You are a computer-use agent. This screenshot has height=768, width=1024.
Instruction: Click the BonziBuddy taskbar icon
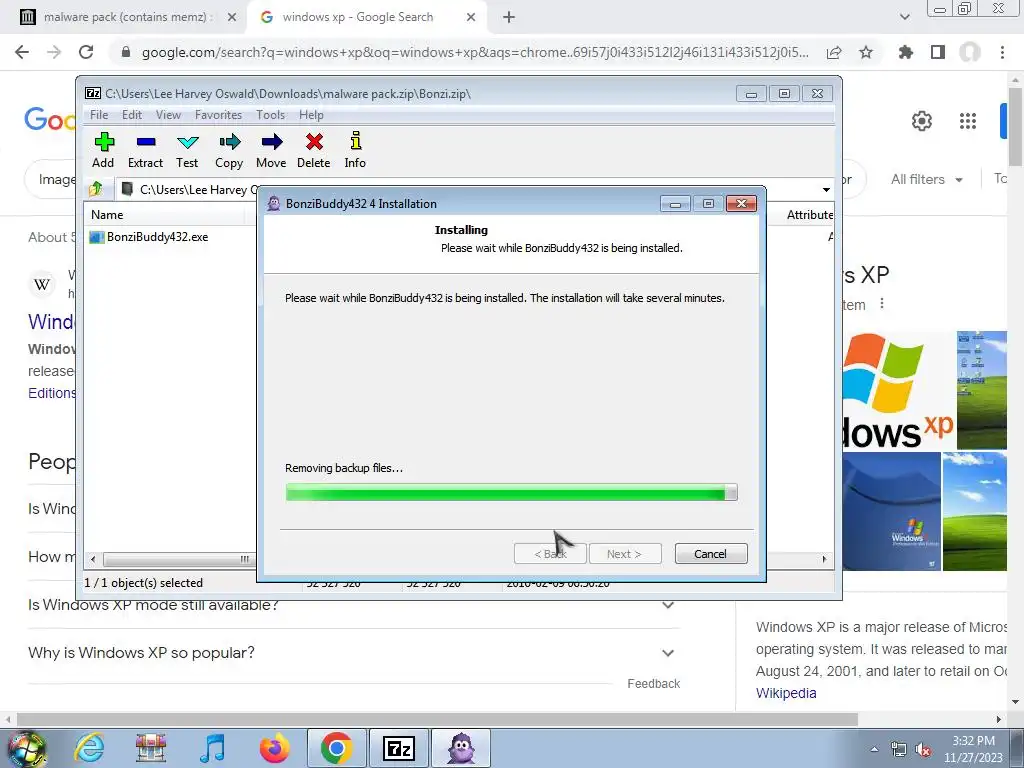(x=461, y=748)
